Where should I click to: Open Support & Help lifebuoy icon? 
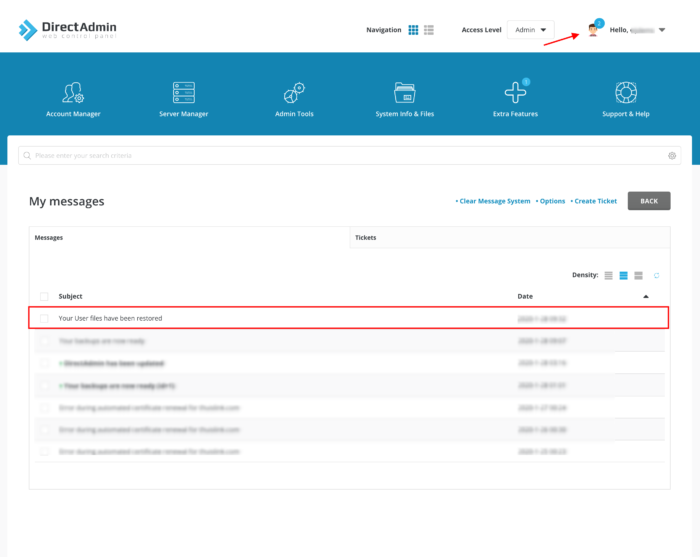626,93
